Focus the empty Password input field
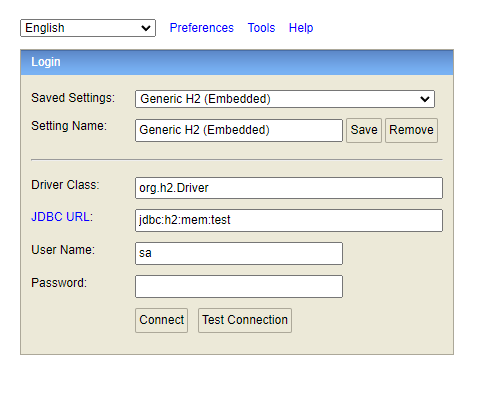483x412 pixels. (x=239, y=286)
